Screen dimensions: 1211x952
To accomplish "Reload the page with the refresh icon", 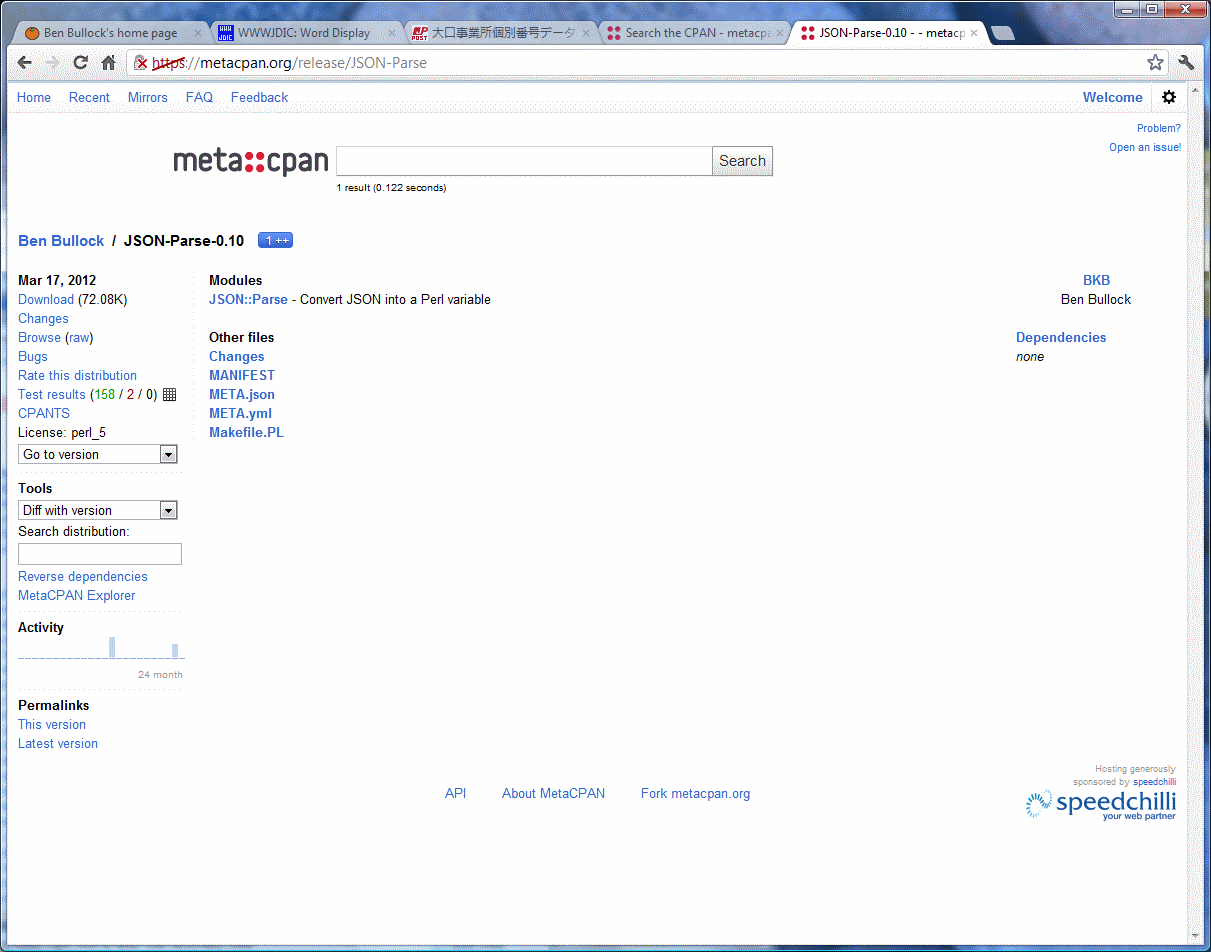I will (81, 63).
